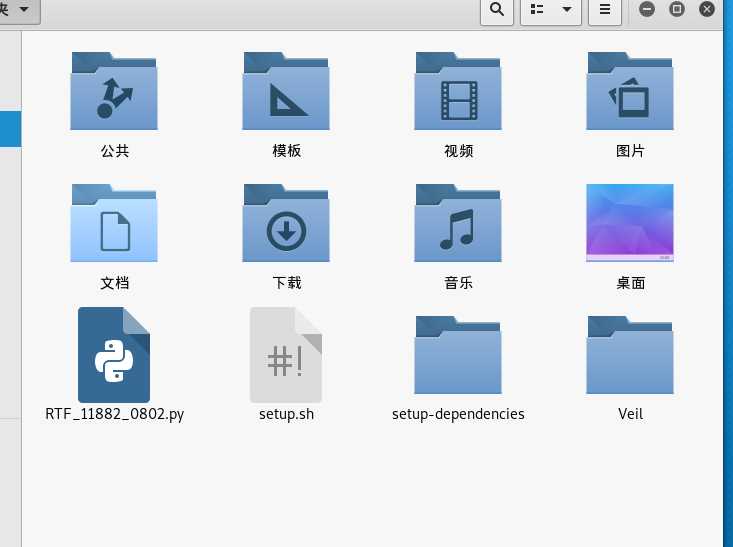Toggle list view icon in toolbar
This screenshot has width=733, height=547.
[x=537, y=10]
